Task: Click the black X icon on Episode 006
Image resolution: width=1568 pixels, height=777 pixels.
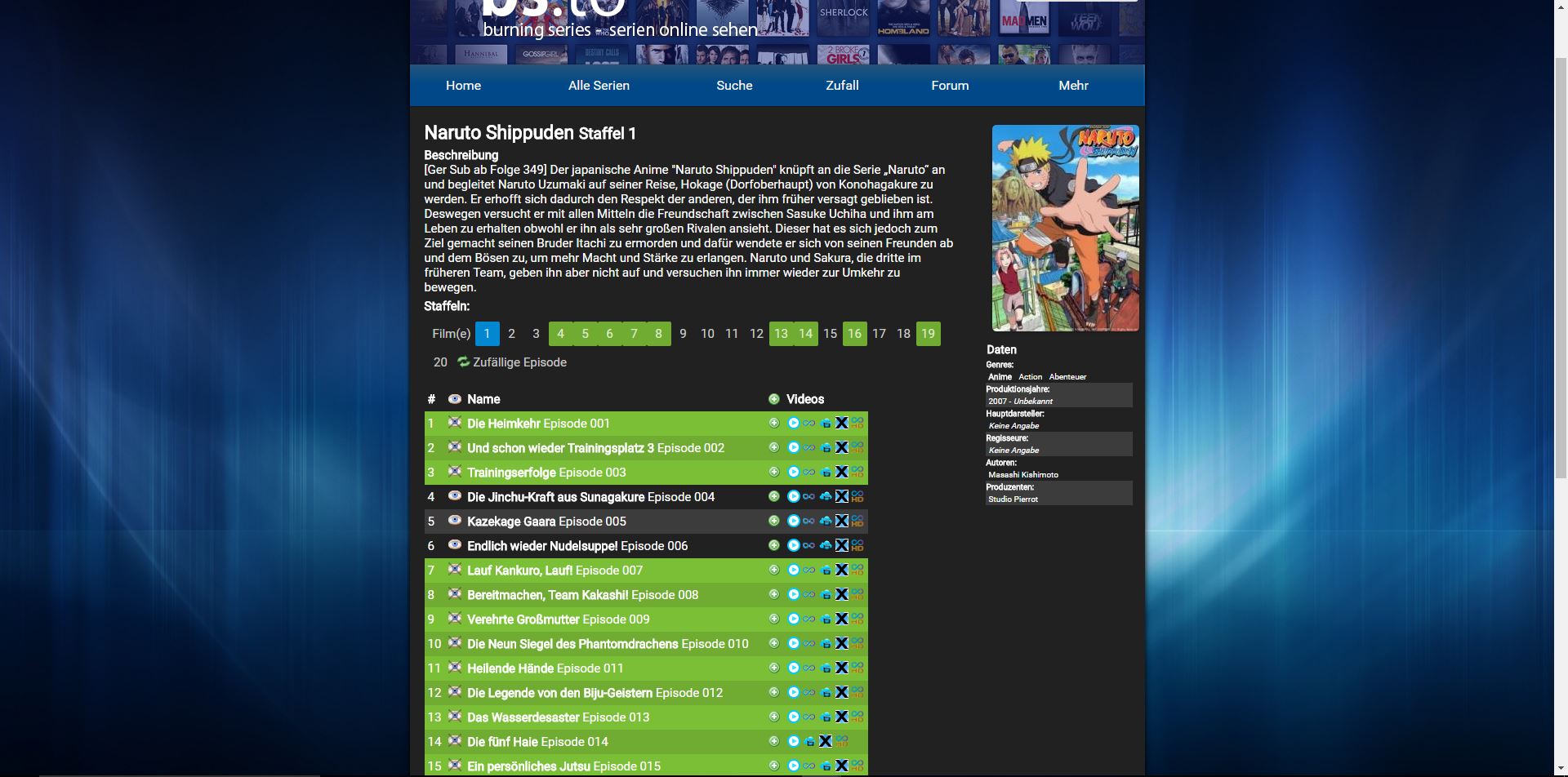Action: pos(841,545)
